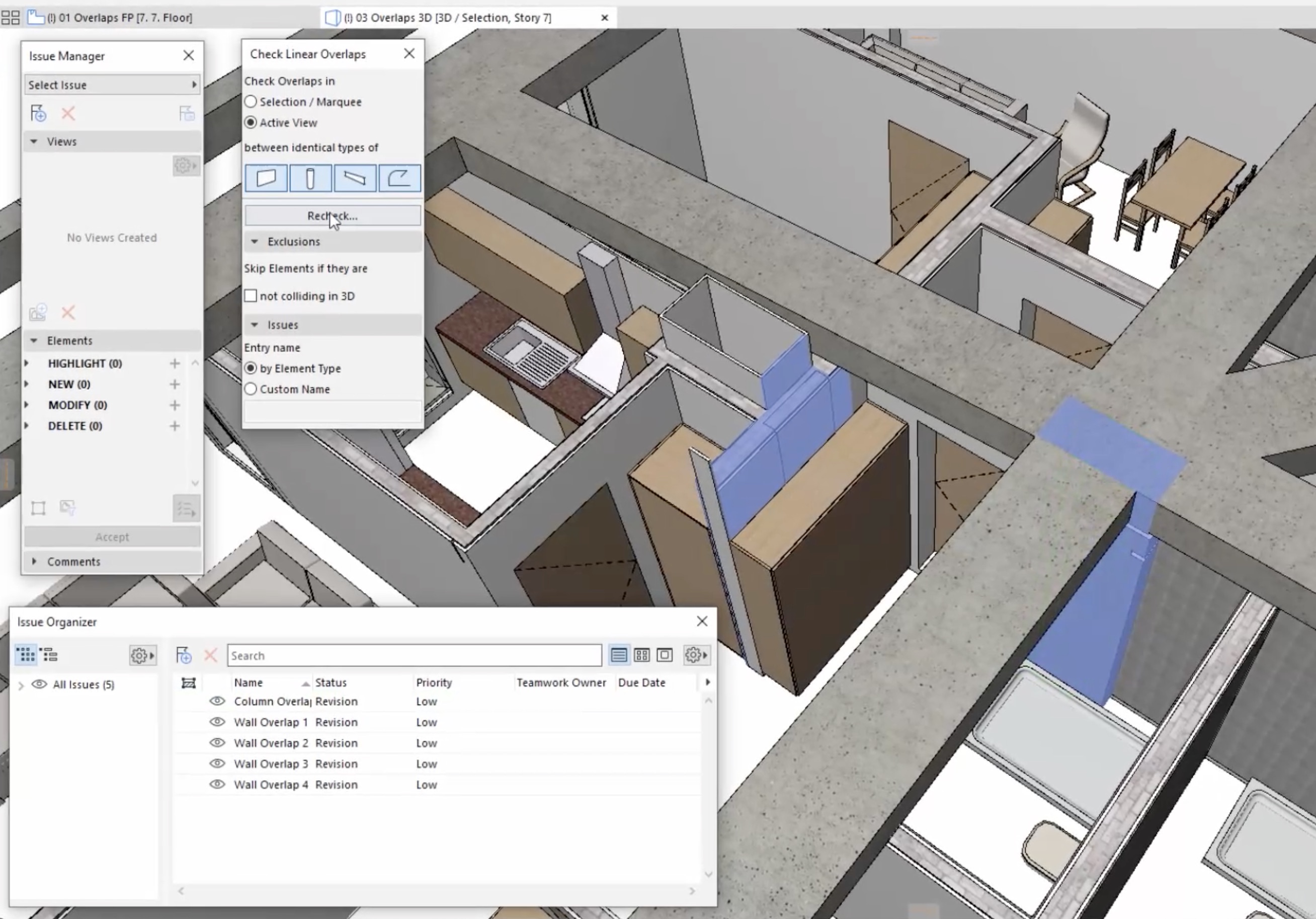Add elements to HIGHLIGHT group
Screen dimensions: 1316x919
[175, 363]
